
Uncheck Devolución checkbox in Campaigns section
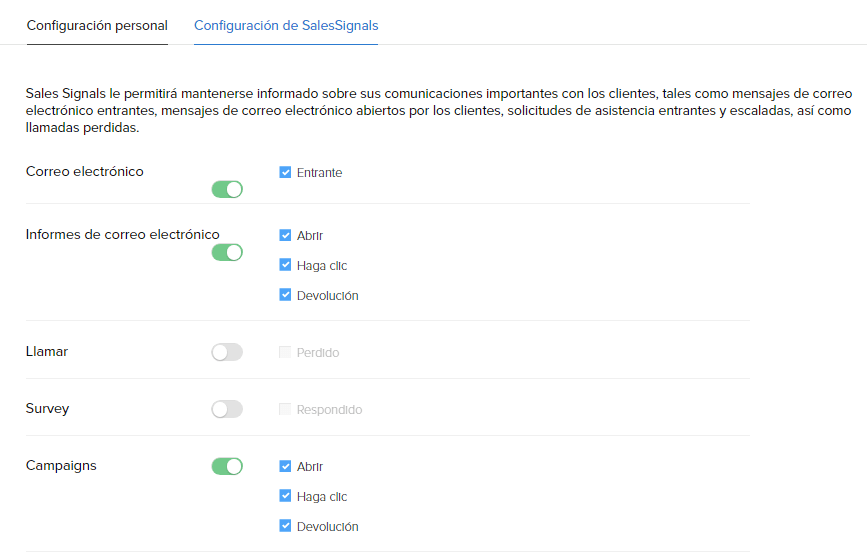click(x=286, y=527)
